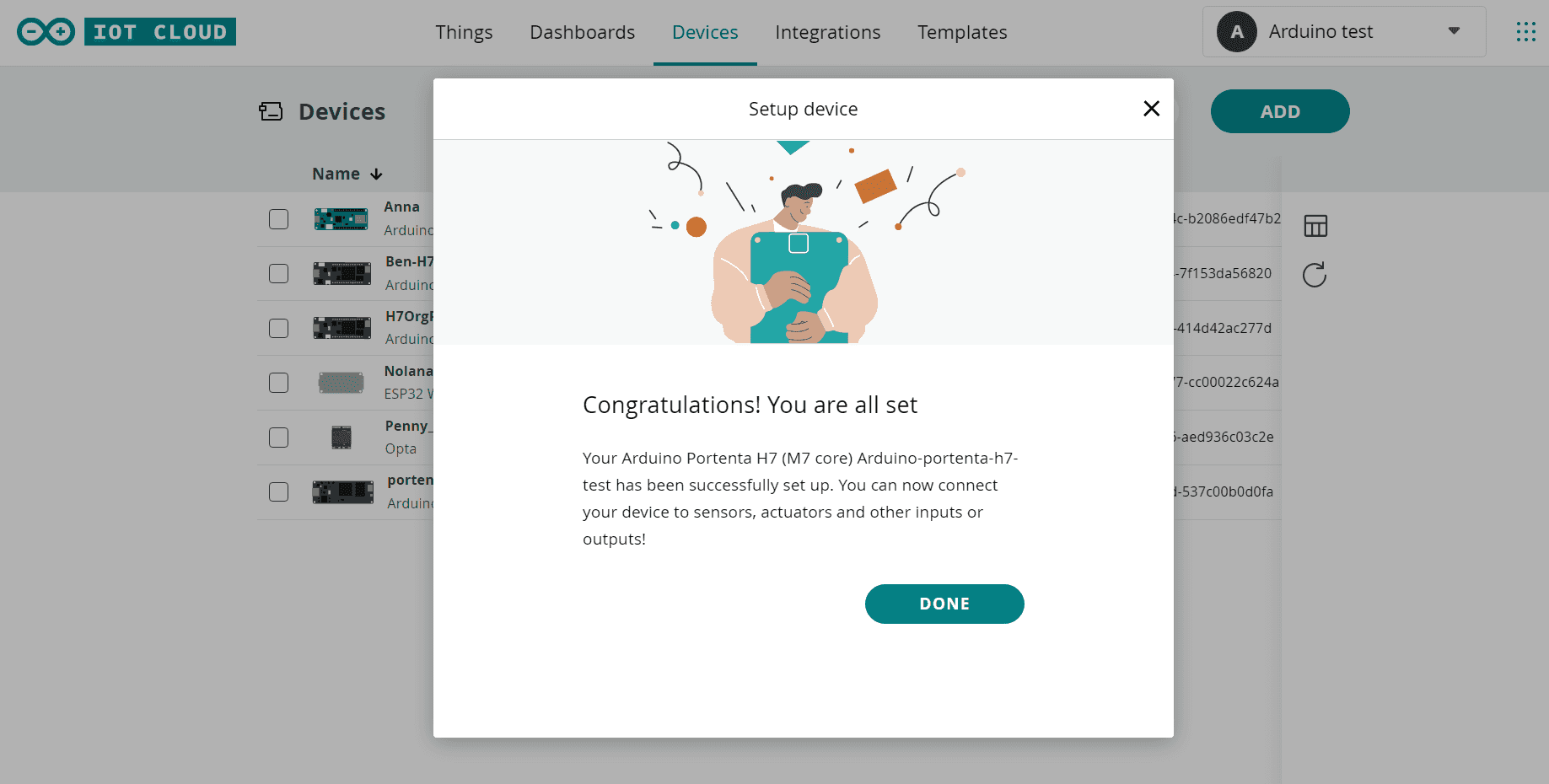Open the Things tab

tap(464, 32)
